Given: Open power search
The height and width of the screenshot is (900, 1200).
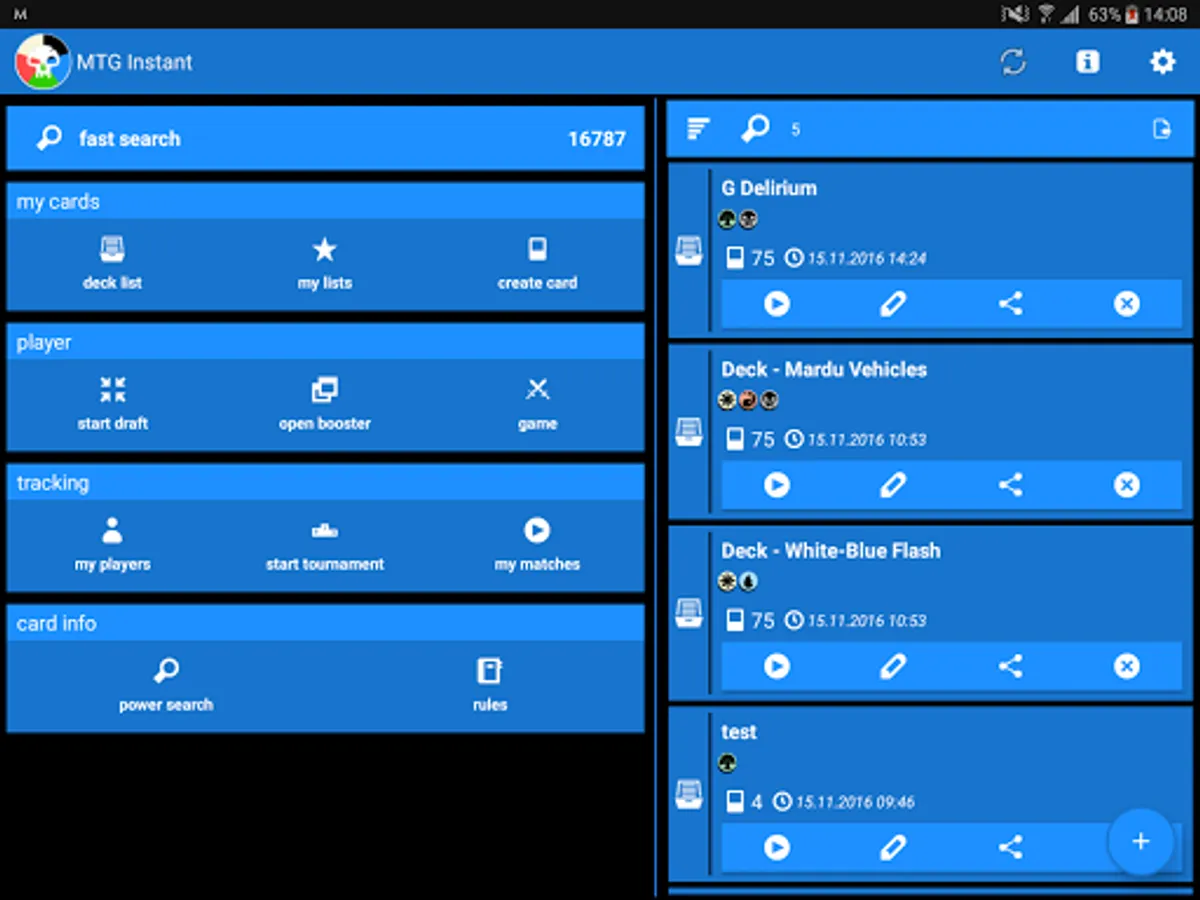Looking at the screenshot, I should coord(166,686).
